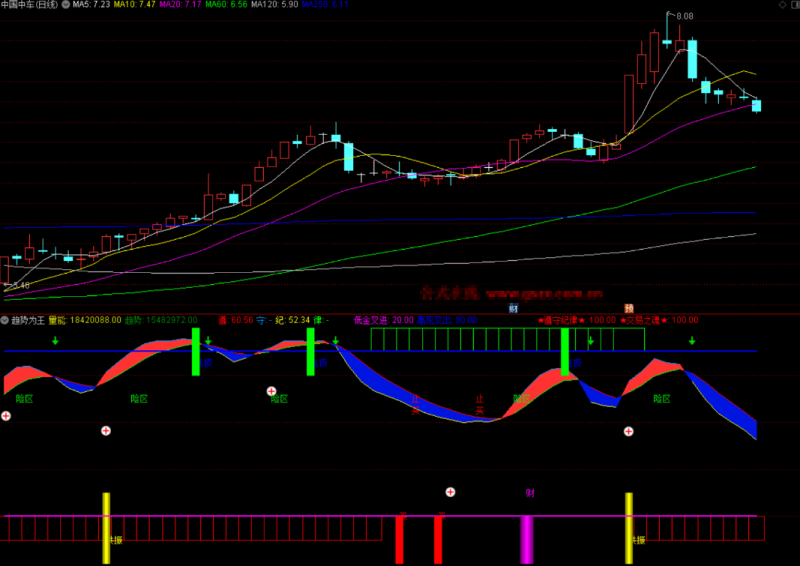Click the magenta 财 marker above magenta bar

point(529,493)
